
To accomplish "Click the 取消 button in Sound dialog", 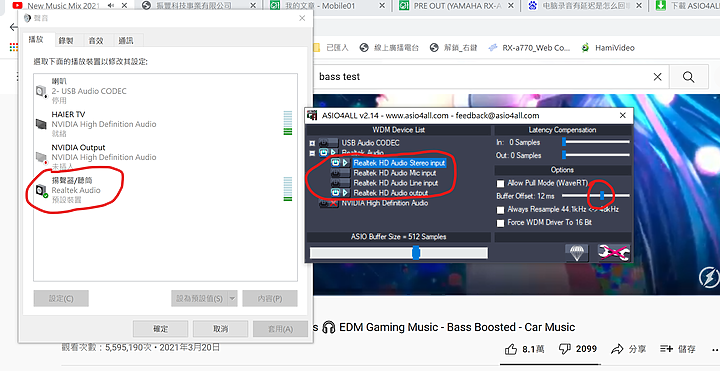I will 220,329.
